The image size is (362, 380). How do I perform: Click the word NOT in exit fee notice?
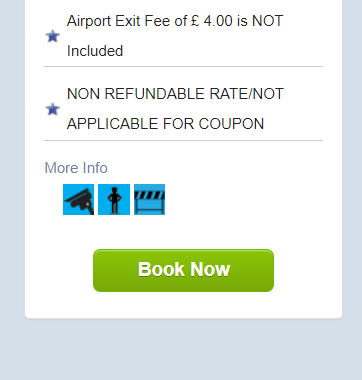[268, 21]
